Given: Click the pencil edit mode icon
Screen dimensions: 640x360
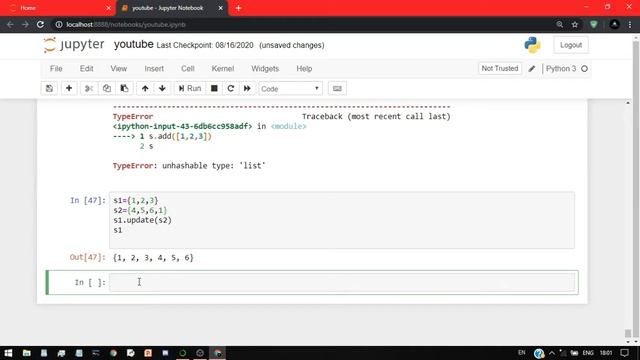Looking at the screenshot, I should [531, 69].
